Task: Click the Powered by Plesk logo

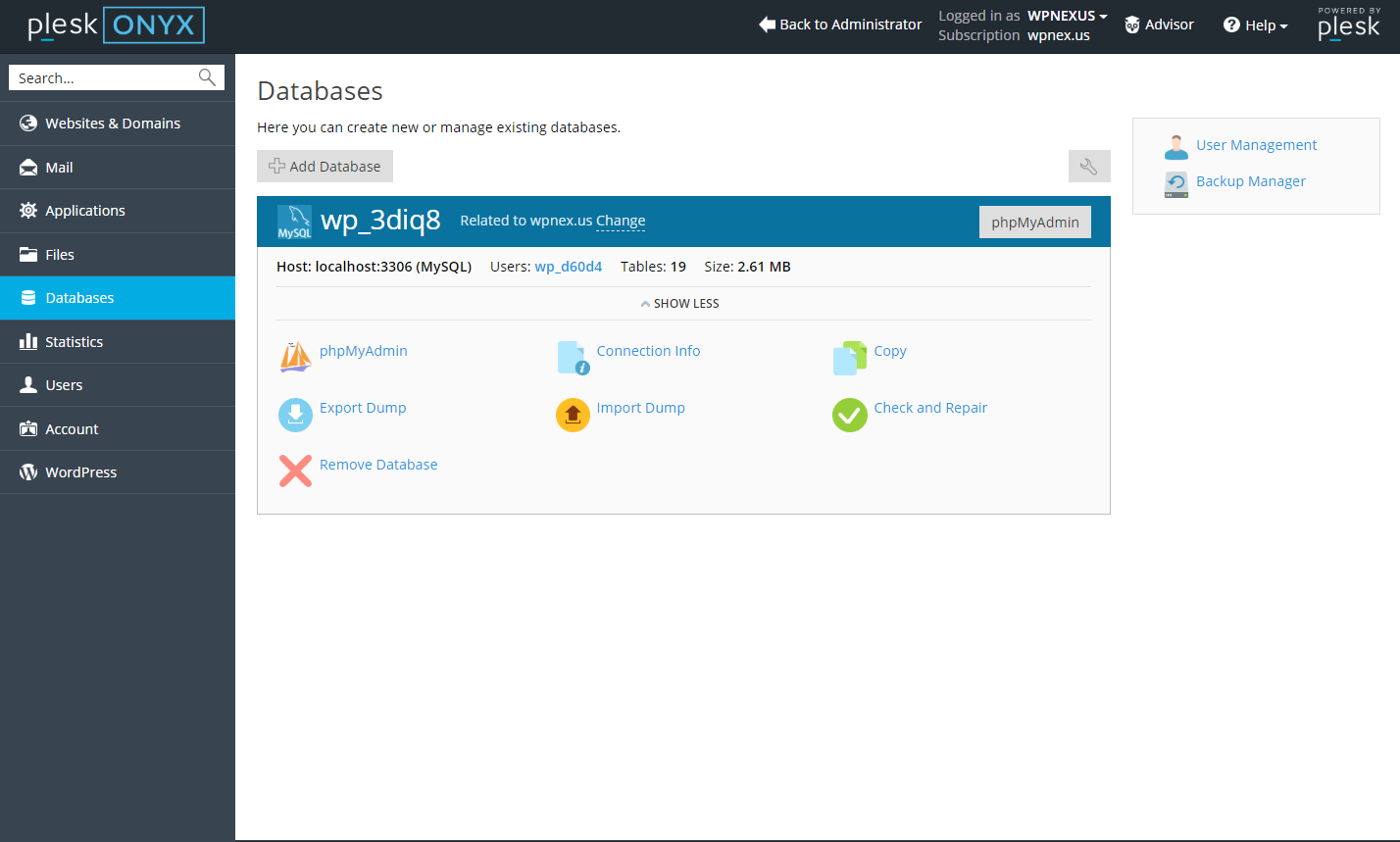Action: (x=1349, y=25)
